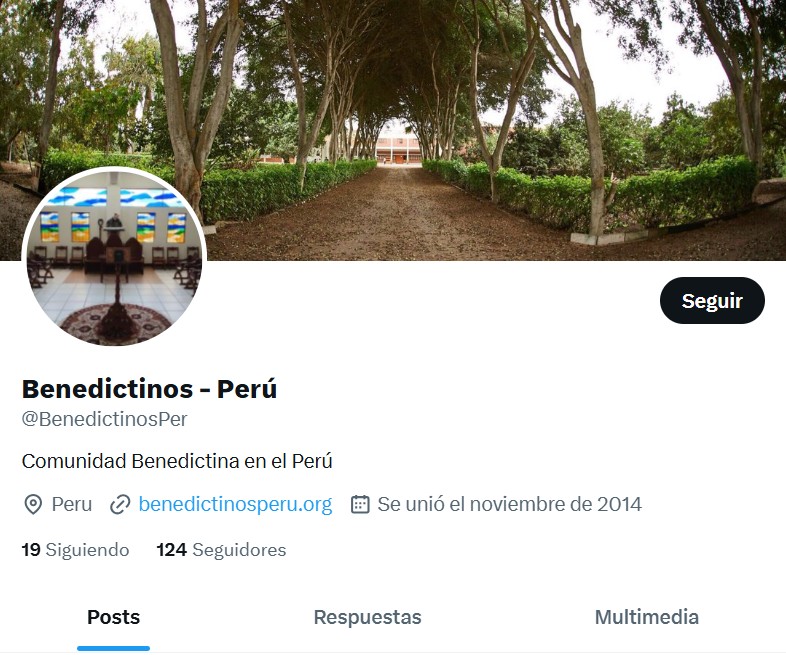Screen dimensions: 786x655
Task: View the 124 Seguidores list
Action: 221,550
